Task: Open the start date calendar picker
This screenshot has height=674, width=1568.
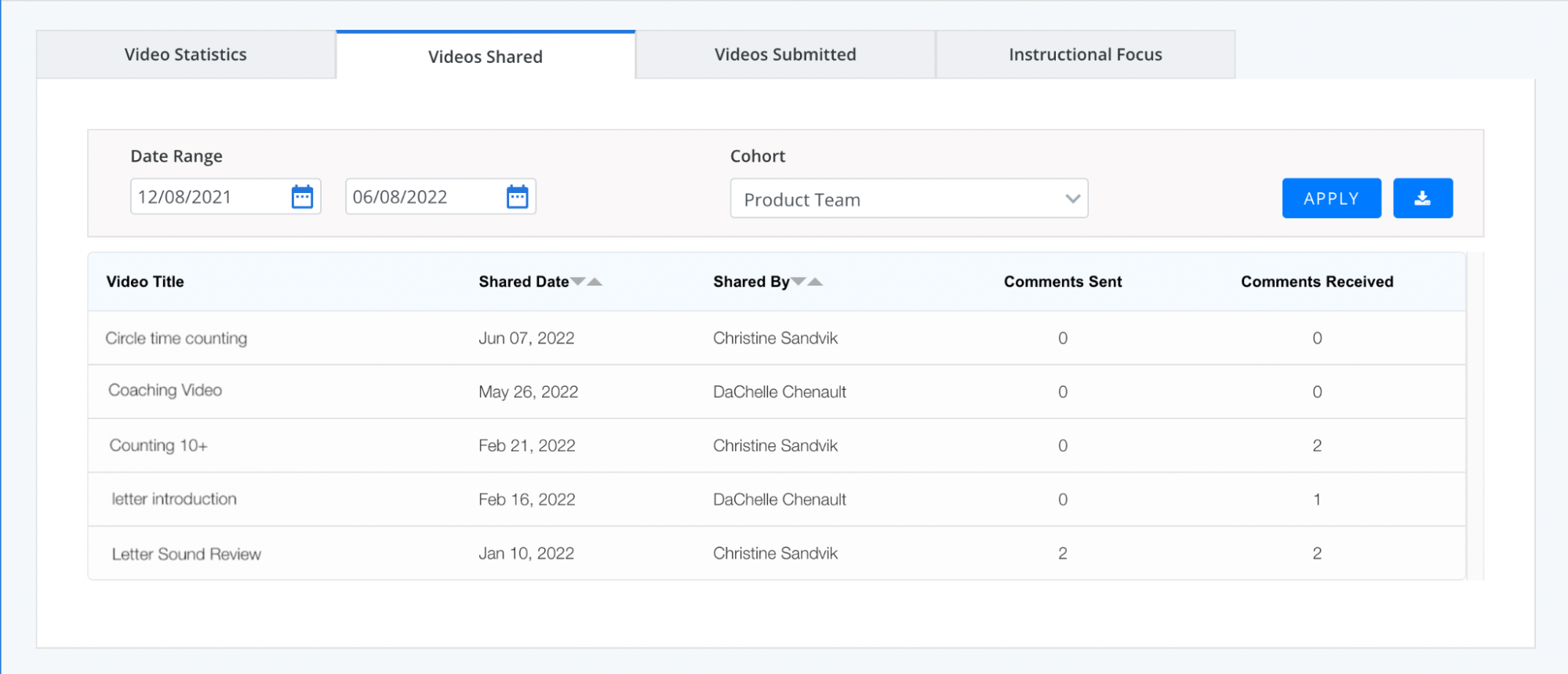Action: pyautogui.click(x=302, y=196)
